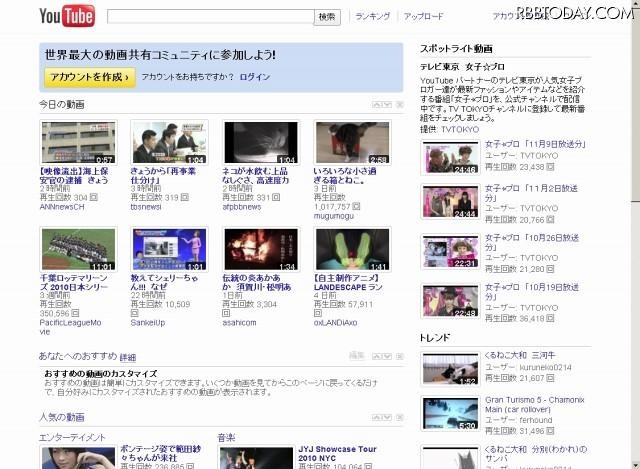Move 人気の動画 section down with arrow
The width and height of the screenshot is (640, 469).
pos(387,417)
